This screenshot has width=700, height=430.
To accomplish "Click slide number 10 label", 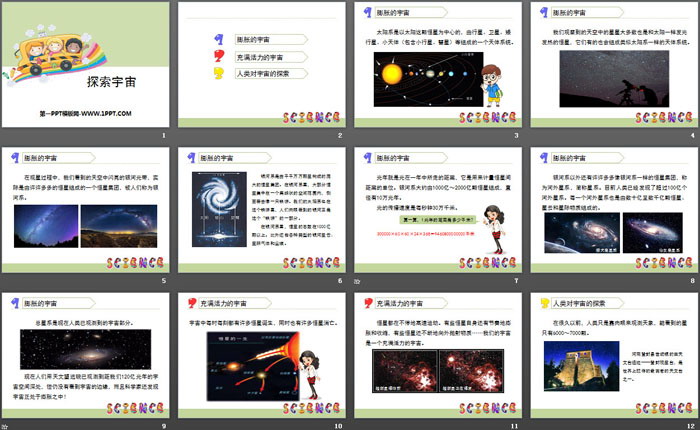I will 338,426.
